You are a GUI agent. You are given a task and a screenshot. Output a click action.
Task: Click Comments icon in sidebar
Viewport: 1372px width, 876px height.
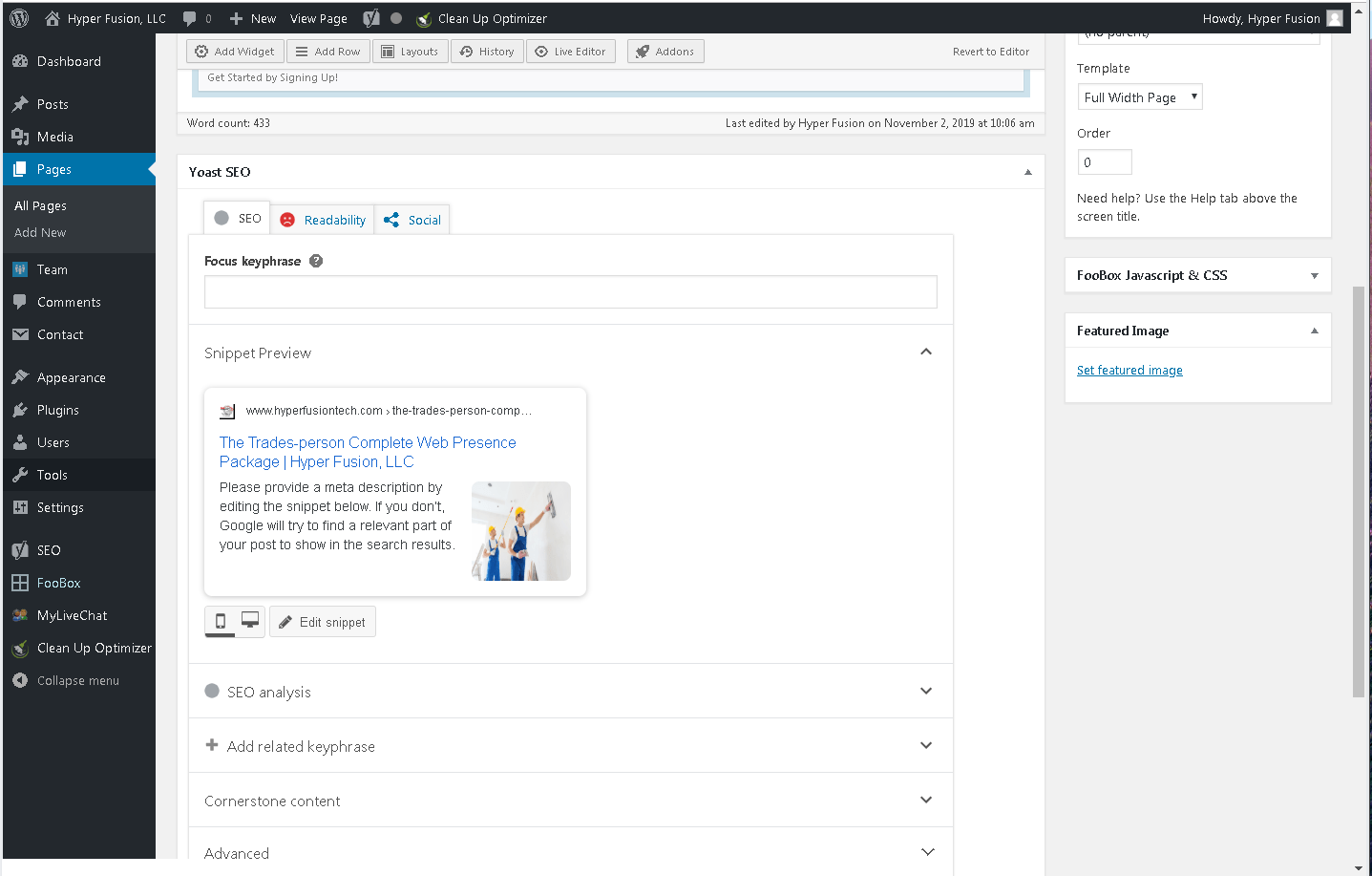20,302
